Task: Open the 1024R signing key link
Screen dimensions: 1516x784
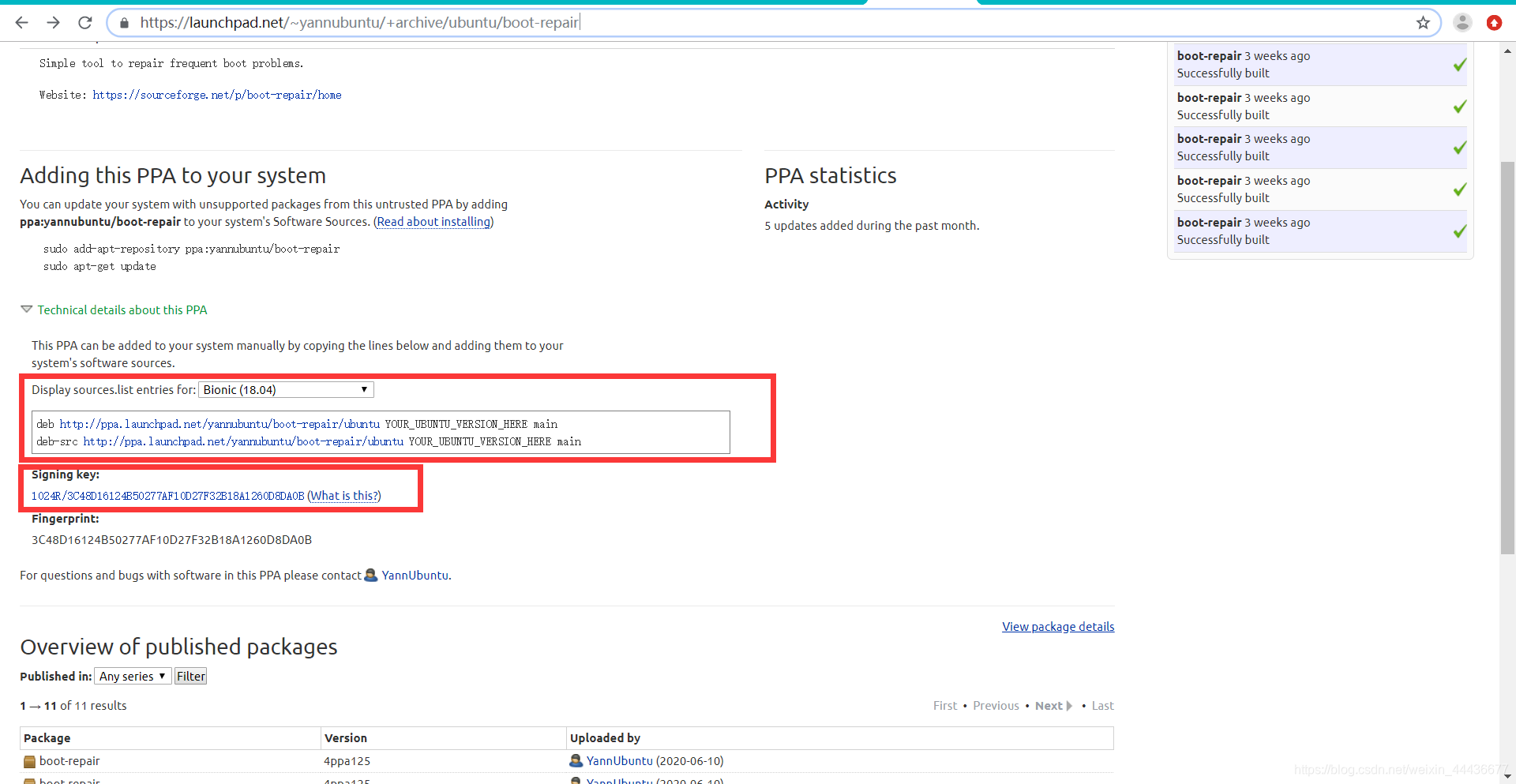Action: [x=167, y=496]
